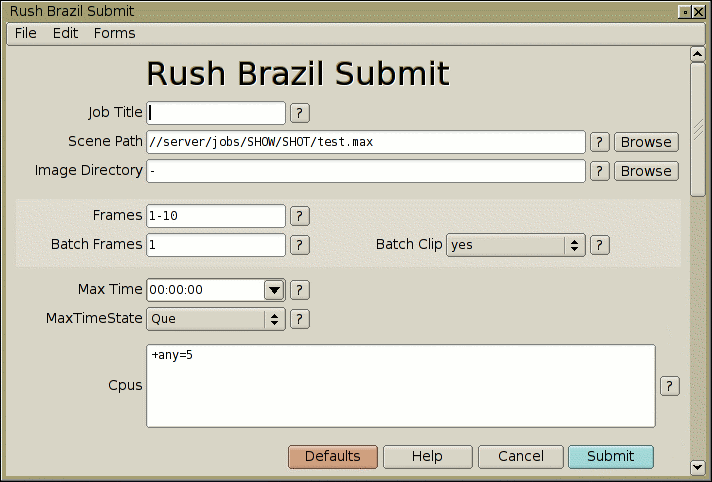Expand the MaxTimeState selector
Viewport: 712px width, 482px height.
tap(216, 319)
